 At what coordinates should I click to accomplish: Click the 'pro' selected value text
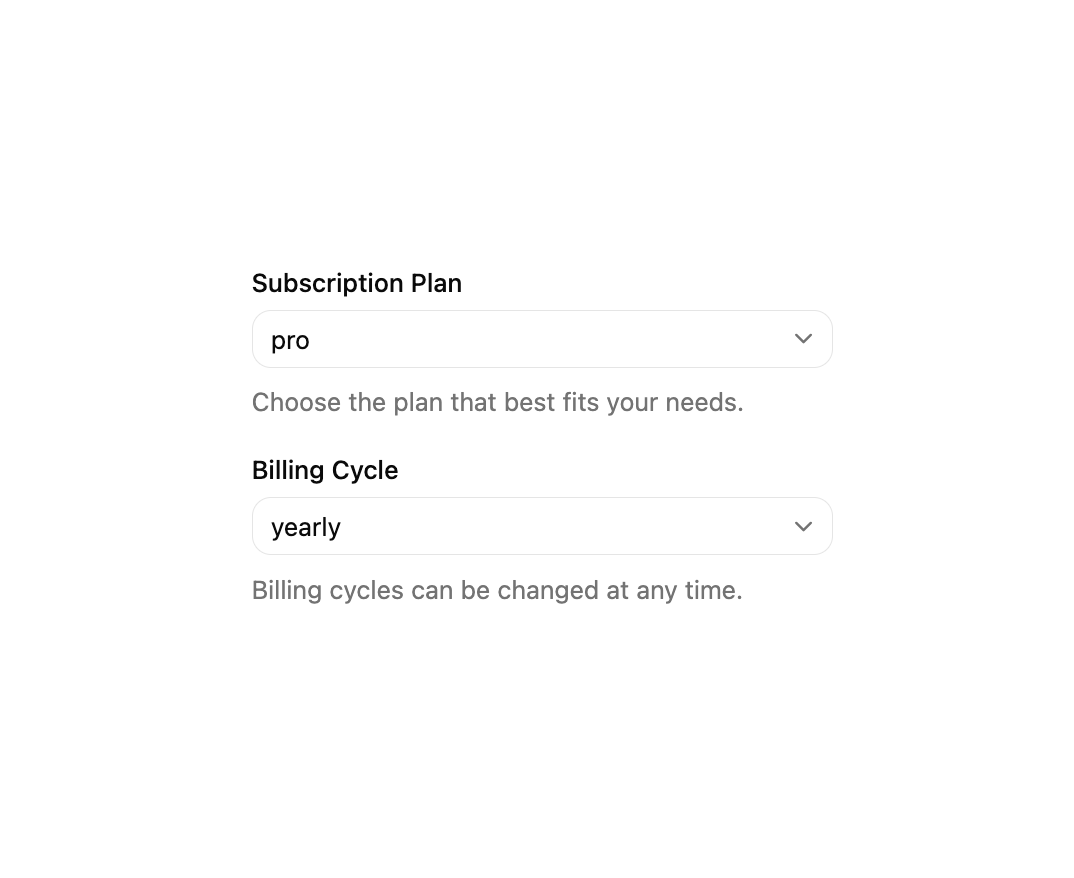290,341
